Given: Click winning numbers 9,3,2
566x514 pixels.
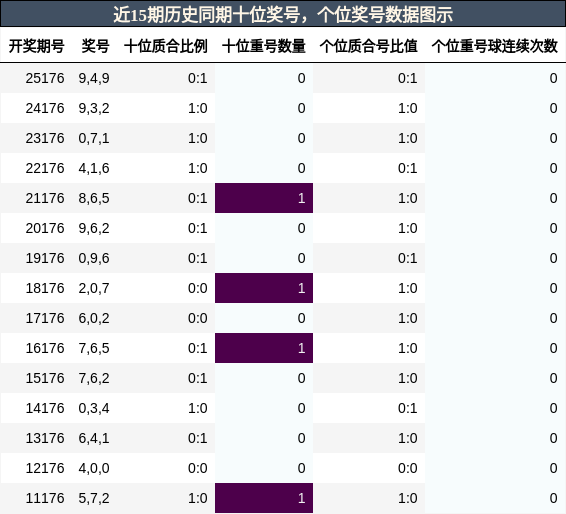Looking at the screenshot, I should point(94,109).
